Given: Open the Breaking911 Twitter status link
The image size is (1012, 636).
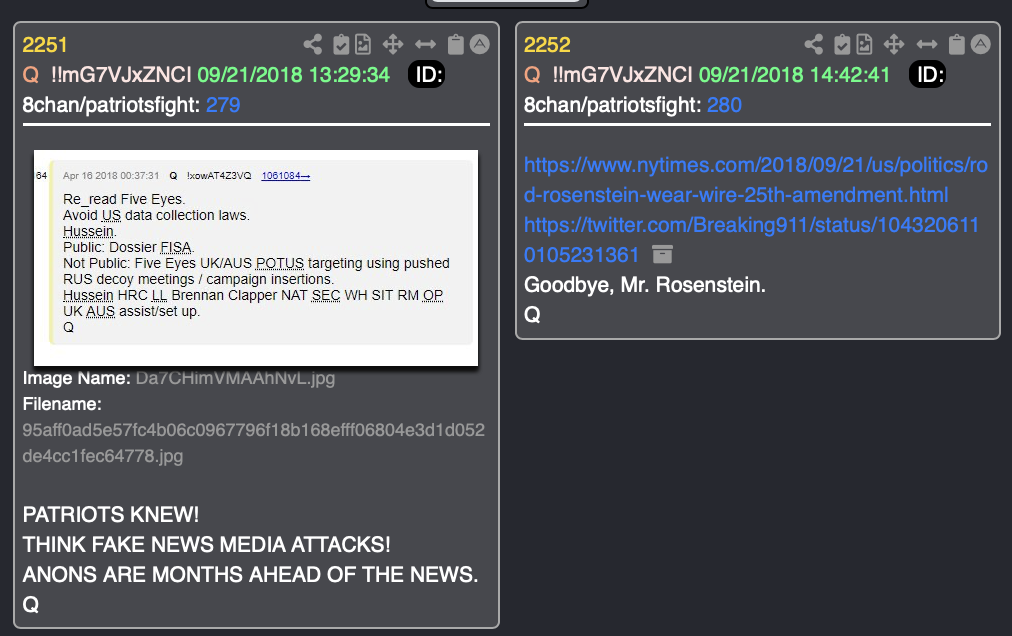Looking at the screenshot, I should coord(751,240).
